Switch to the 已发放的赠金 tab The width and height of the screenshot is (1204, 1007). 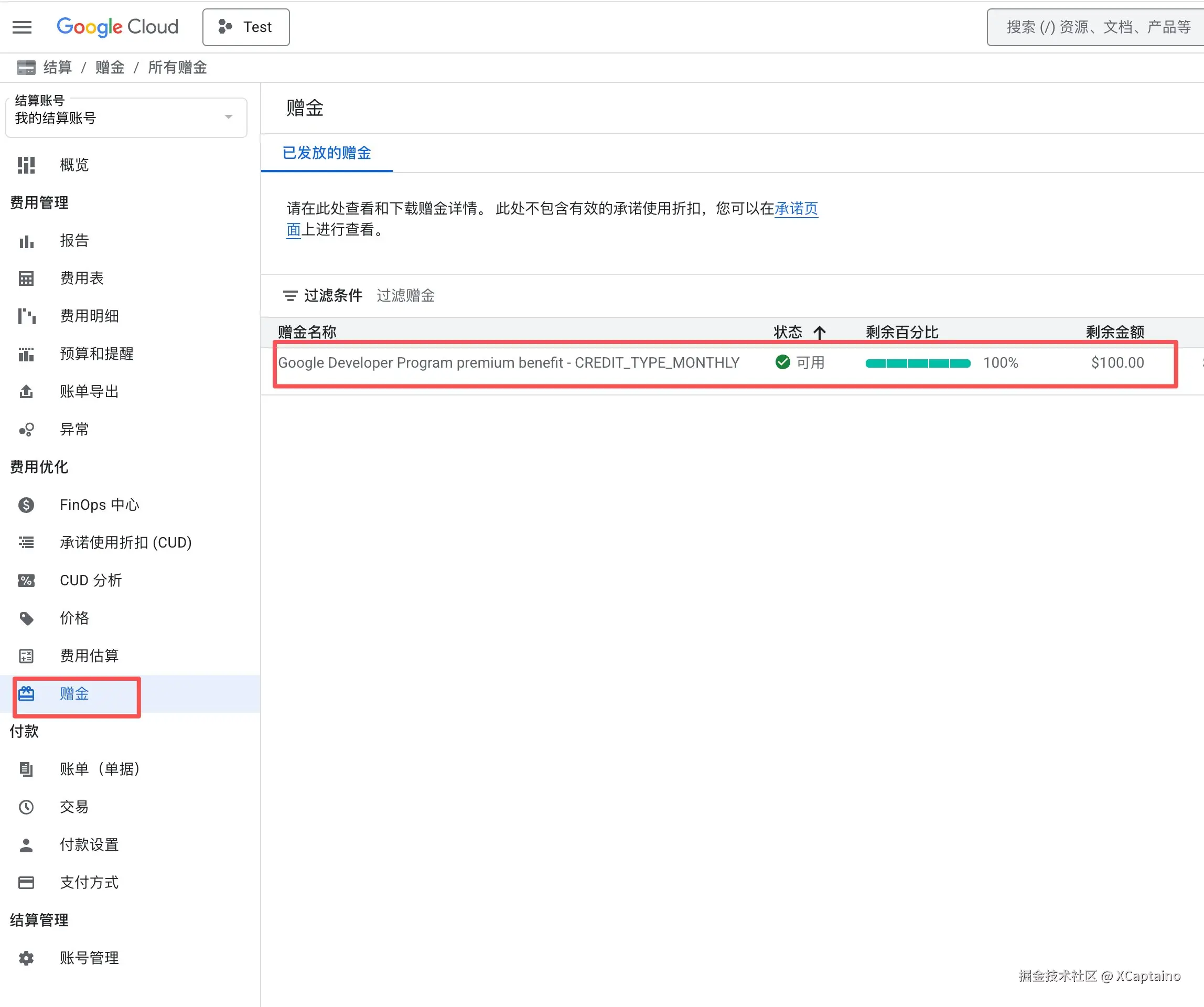(326, 153)
